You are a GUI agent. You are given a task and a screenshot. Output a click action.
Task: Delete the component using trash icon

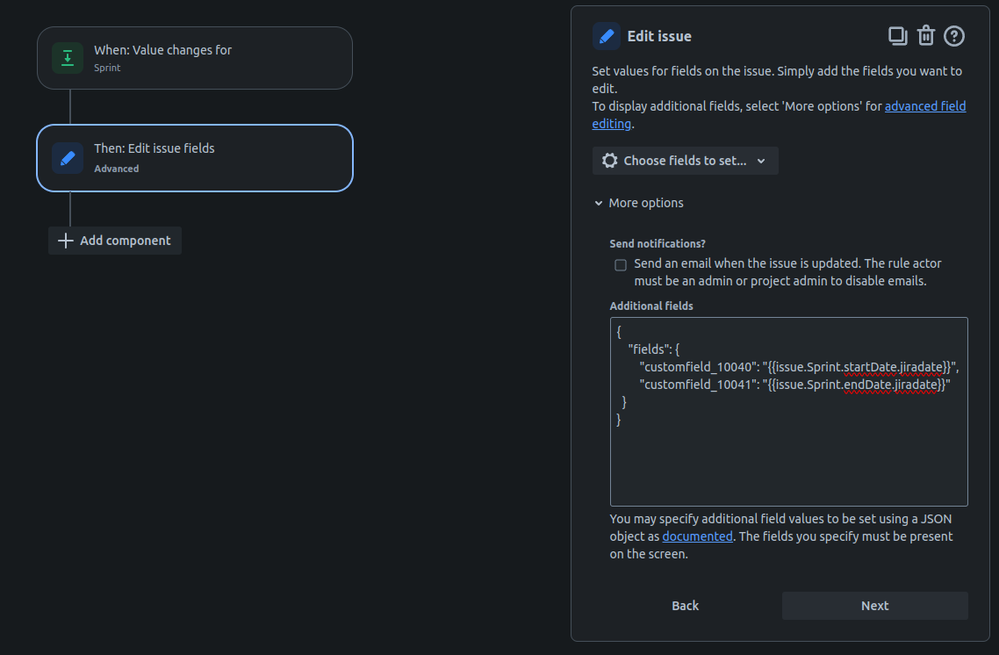926,36
